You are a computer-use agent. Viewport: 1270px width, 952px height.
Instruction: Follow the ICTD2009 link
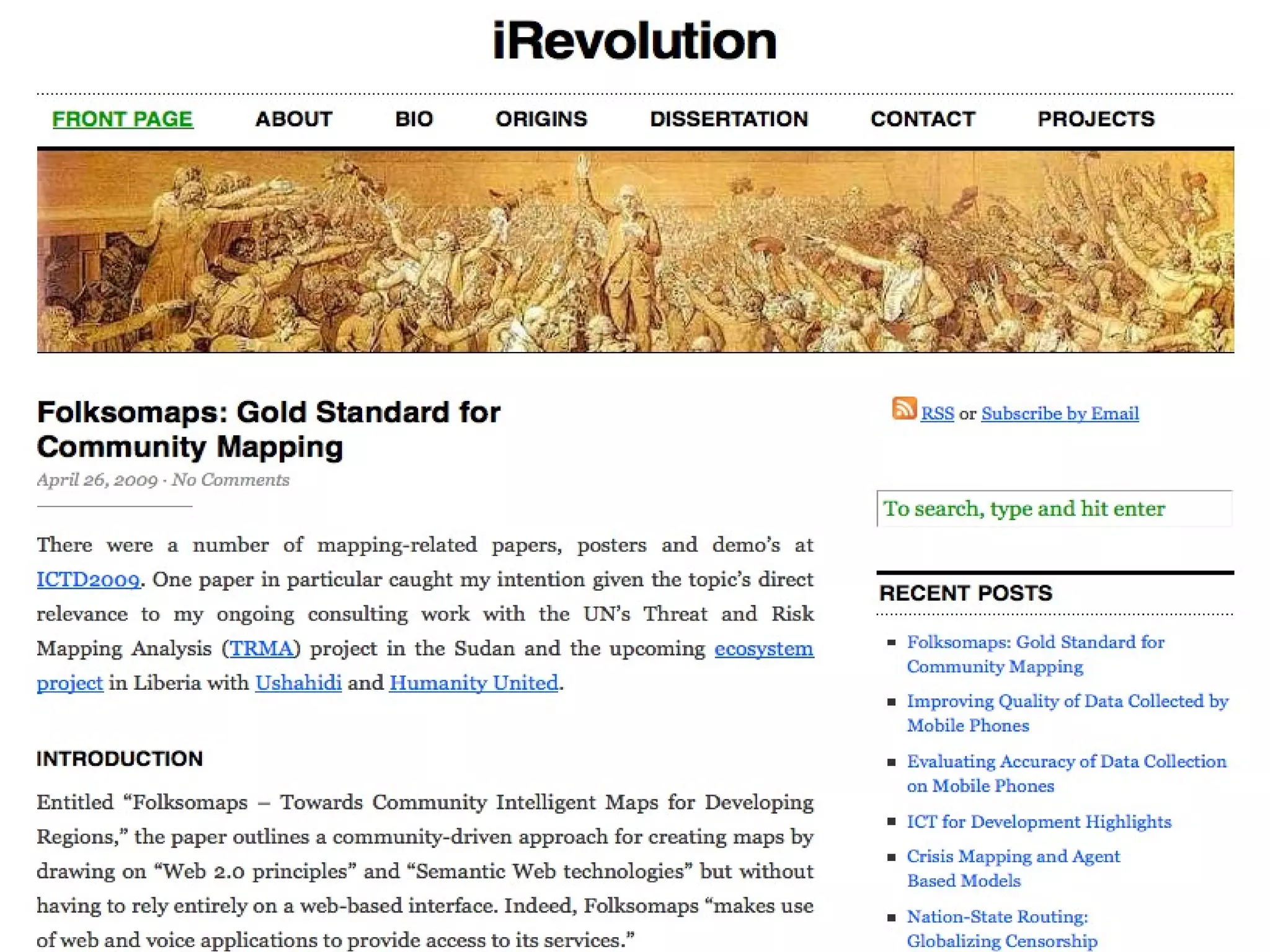tap(88, 580)
